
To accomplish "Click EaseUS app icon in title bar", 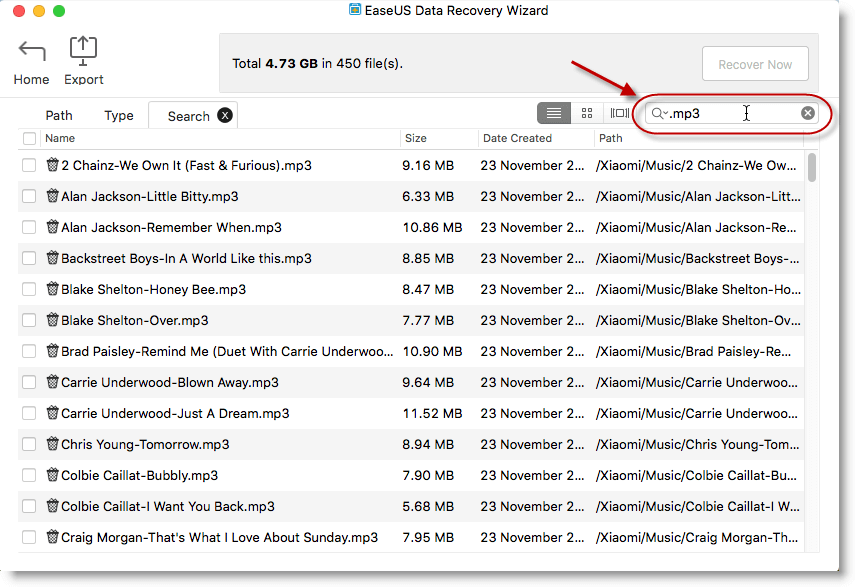I will (x=355, y=10).
